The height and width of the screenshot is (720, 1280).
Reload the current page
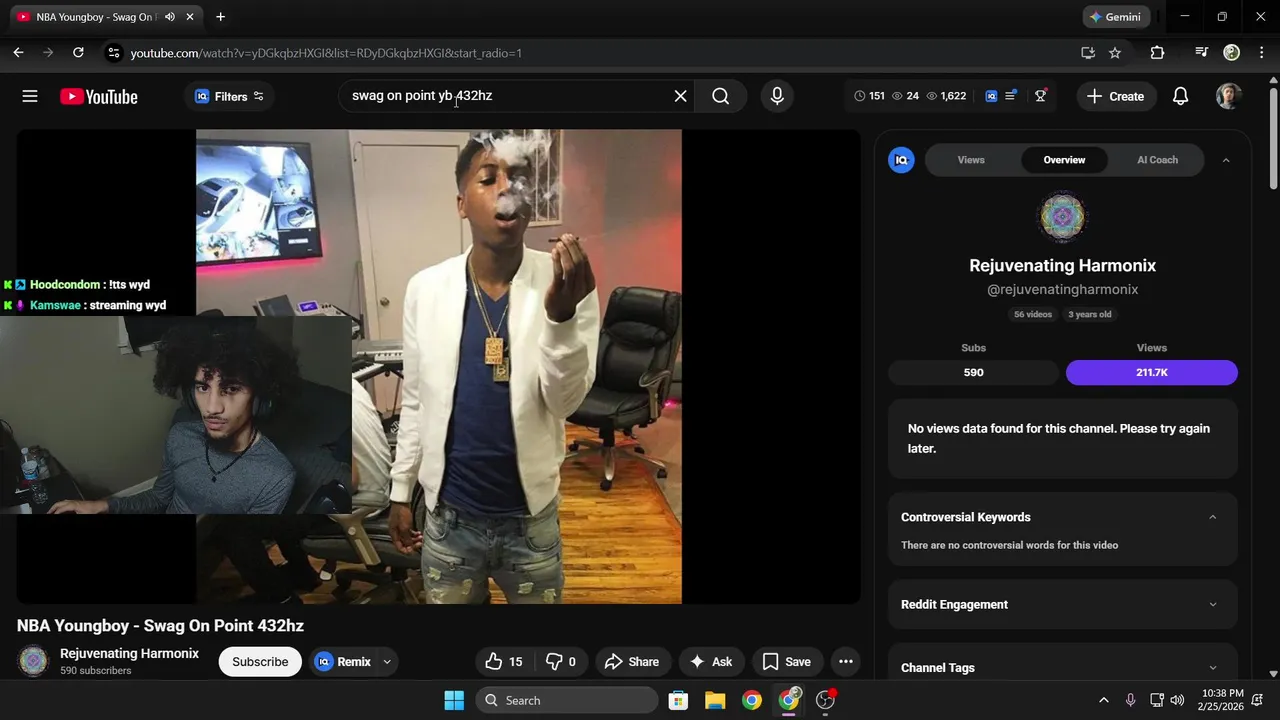(78, 52)
